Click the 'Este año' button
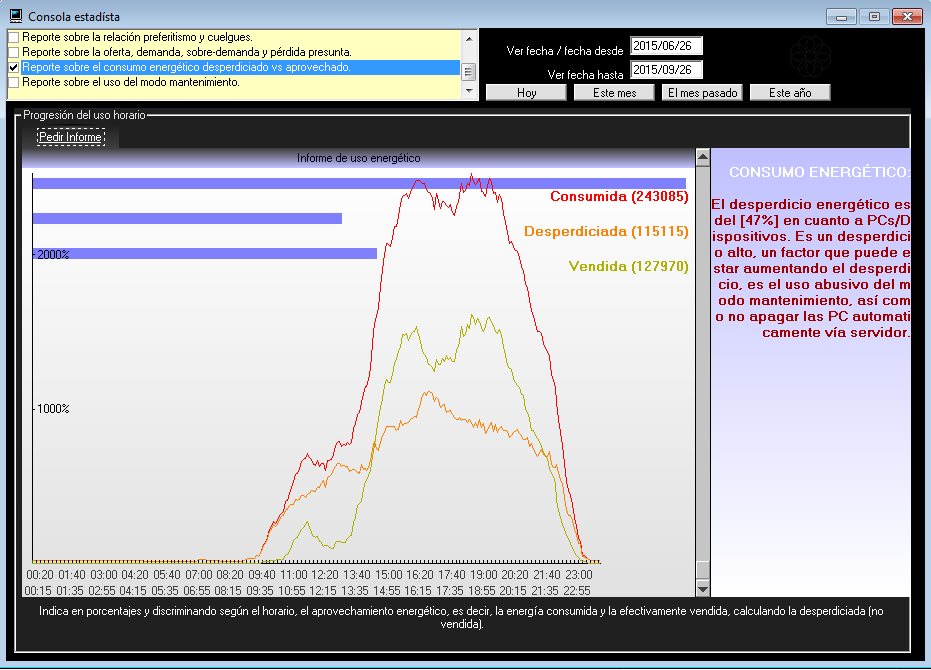This screenshot has width=931, height=670. (x=790, y=93)
